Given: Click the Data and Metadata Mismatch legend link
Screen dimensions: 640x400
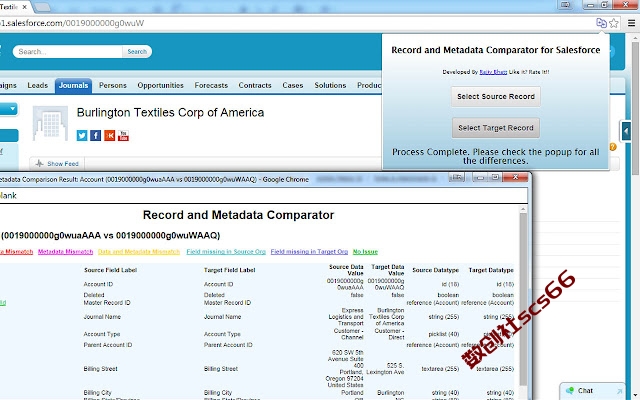Looking at the screenshot, I should coord(139,252).
